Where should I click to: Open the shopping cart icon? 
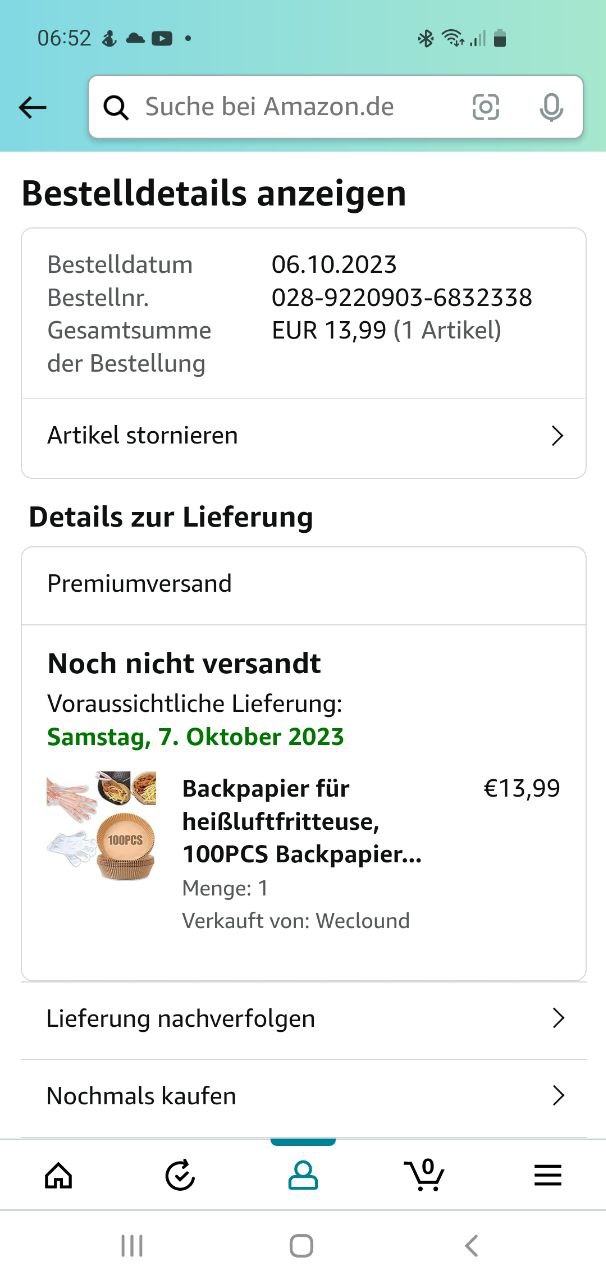[x=424, y=1174]
